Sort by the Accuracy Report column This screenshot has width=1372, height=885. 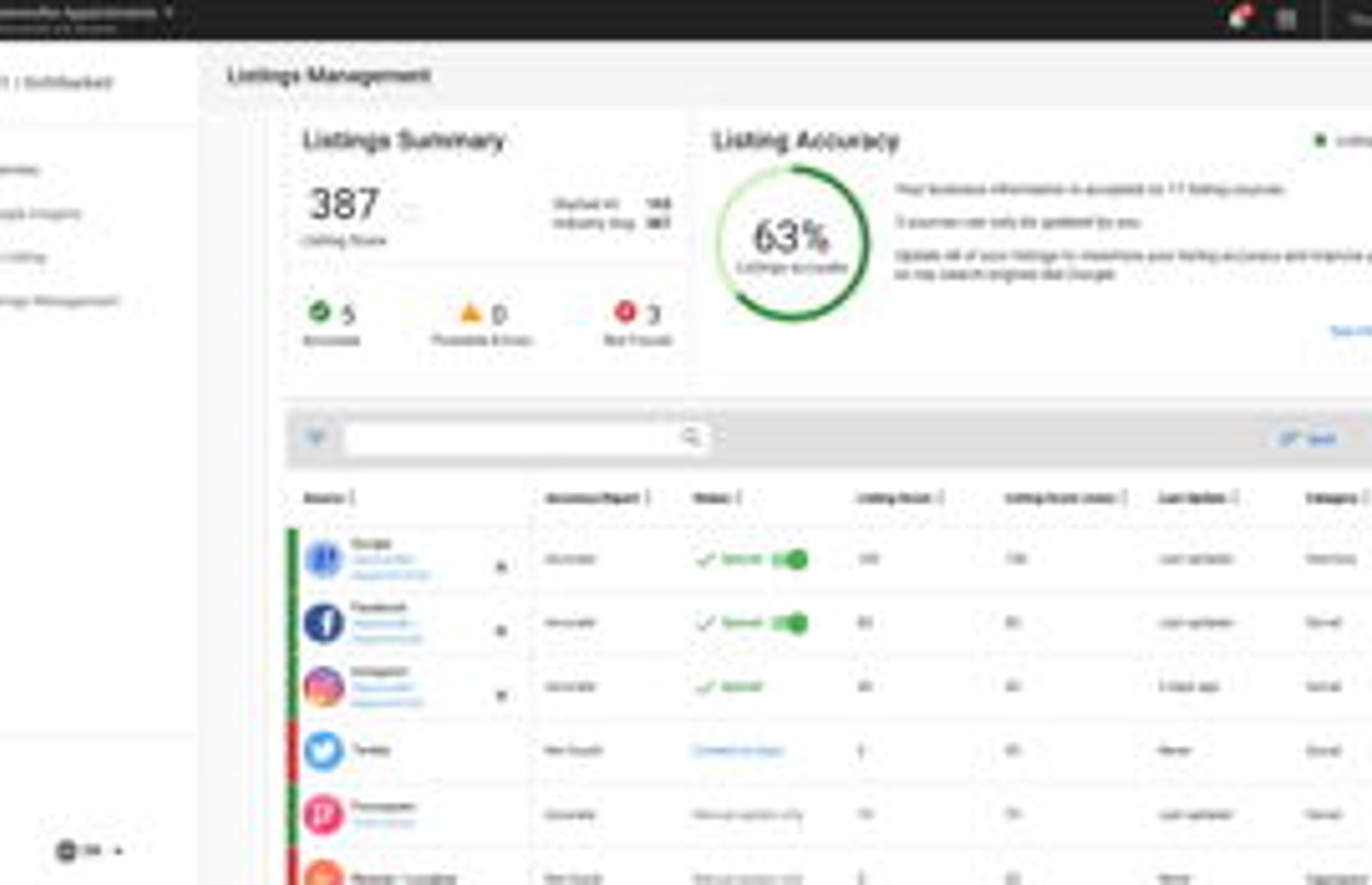pos(598,498)
